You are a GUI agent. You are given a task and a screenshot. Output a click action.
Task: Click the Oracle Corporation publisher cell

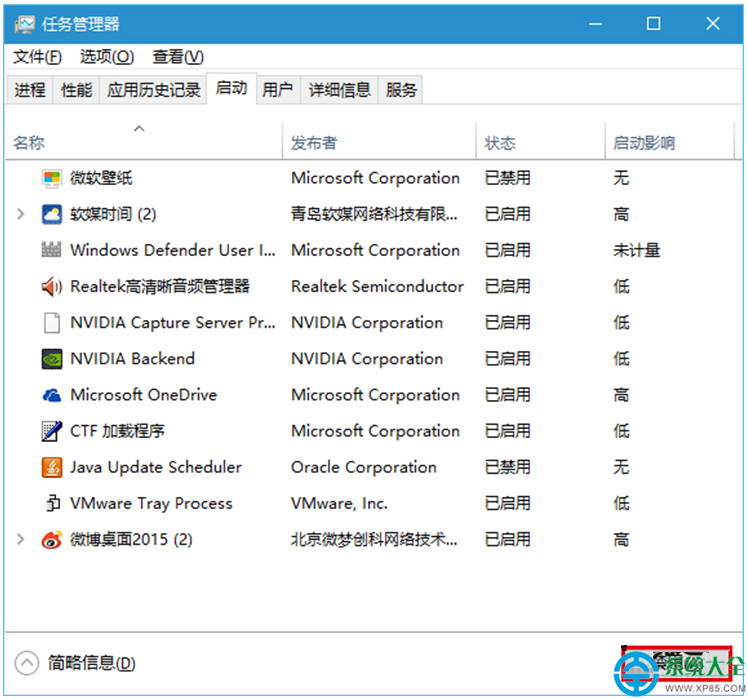pos(364,468)
